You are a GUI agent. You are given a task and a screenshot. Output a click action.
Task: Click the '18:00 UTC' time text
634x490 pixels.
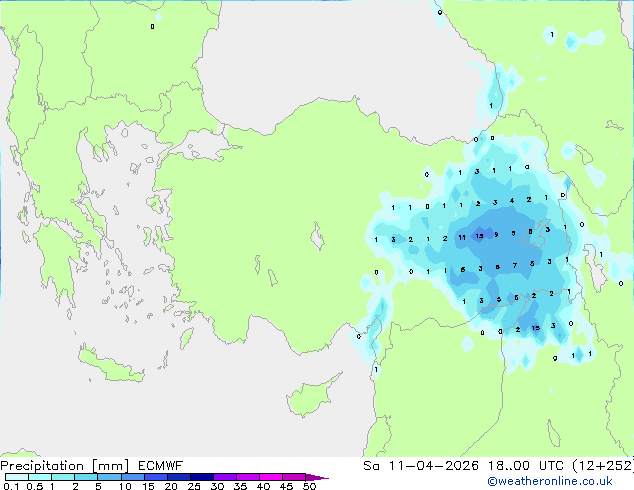[526, 466]
